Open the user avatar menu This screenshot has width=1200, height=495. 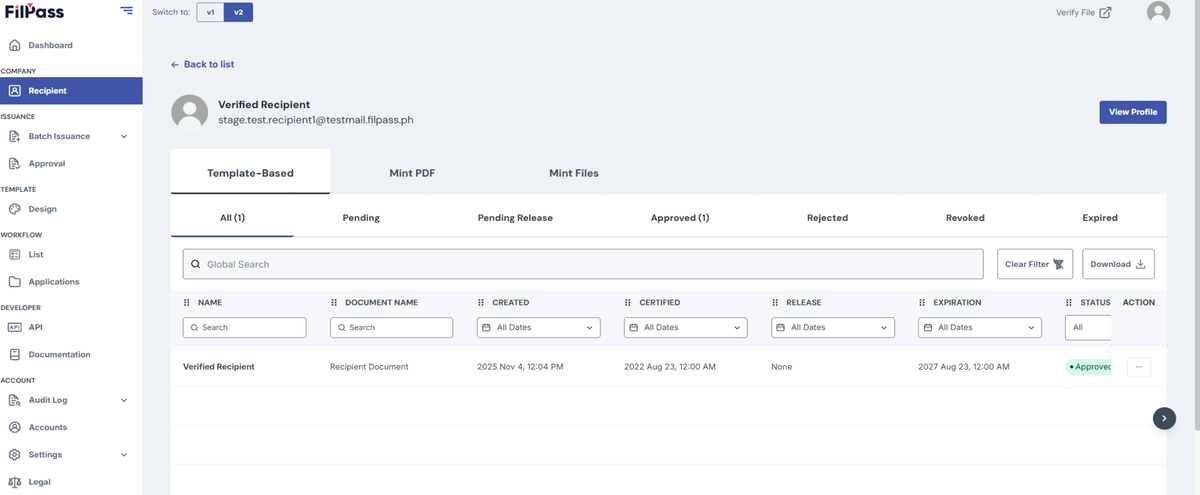click(x=1158, y=12)
